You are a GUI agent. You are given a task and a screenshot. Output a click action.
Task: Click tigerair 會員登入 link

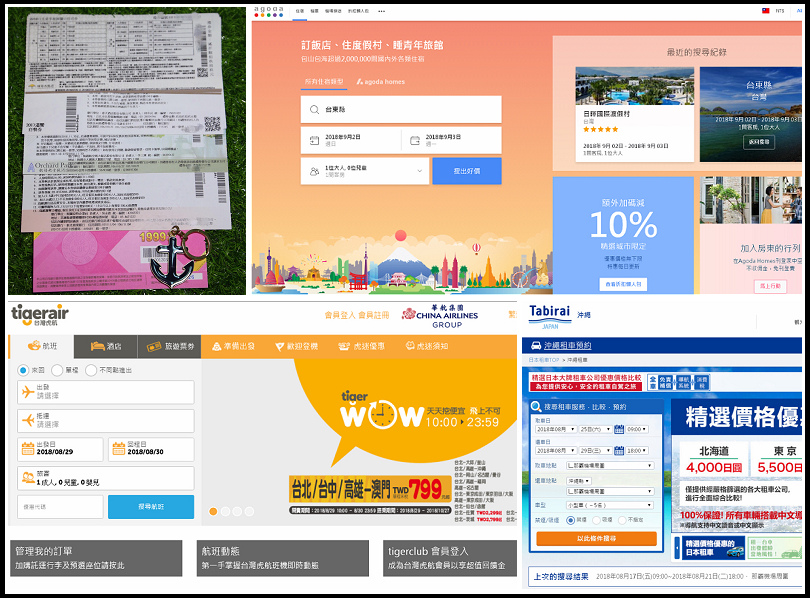click(x=340, y=315)
